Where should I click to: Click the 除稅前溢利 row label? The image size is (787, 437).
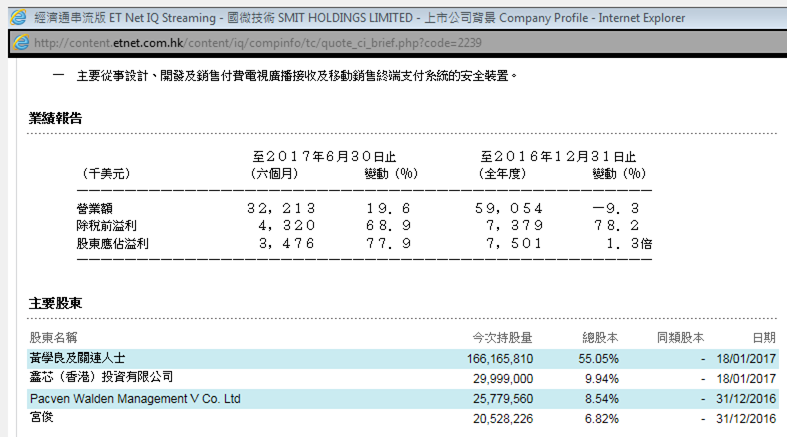[x=106, y=226]
